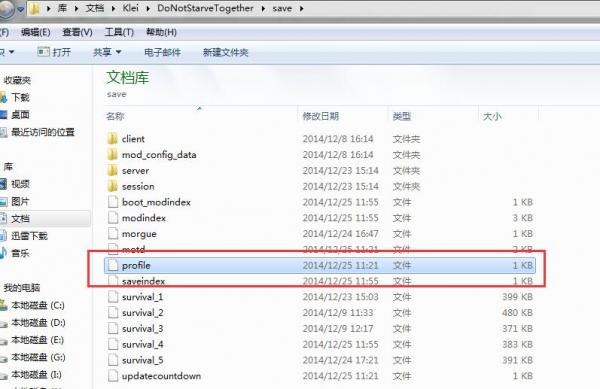
Task: Click the folder icon in address bar
Action: [35, 8]
